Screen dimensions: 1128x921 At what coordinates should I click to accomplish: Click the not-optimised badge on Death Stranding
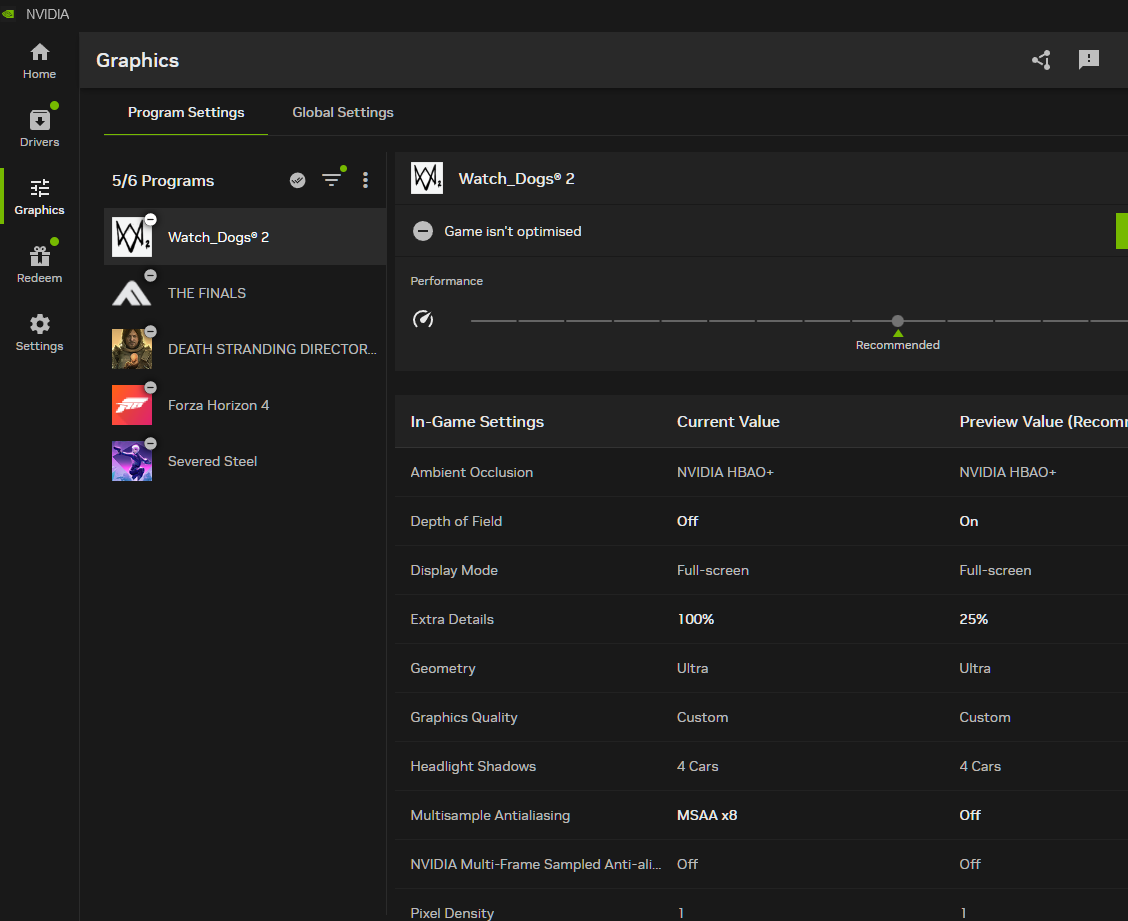pos(150,332)
